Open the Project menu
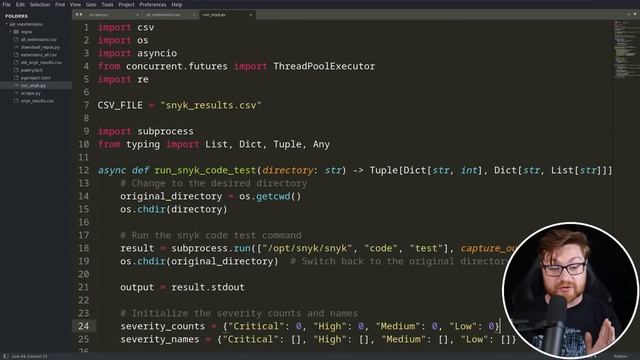This screenshot has height=360, width=640. point(126,4)
